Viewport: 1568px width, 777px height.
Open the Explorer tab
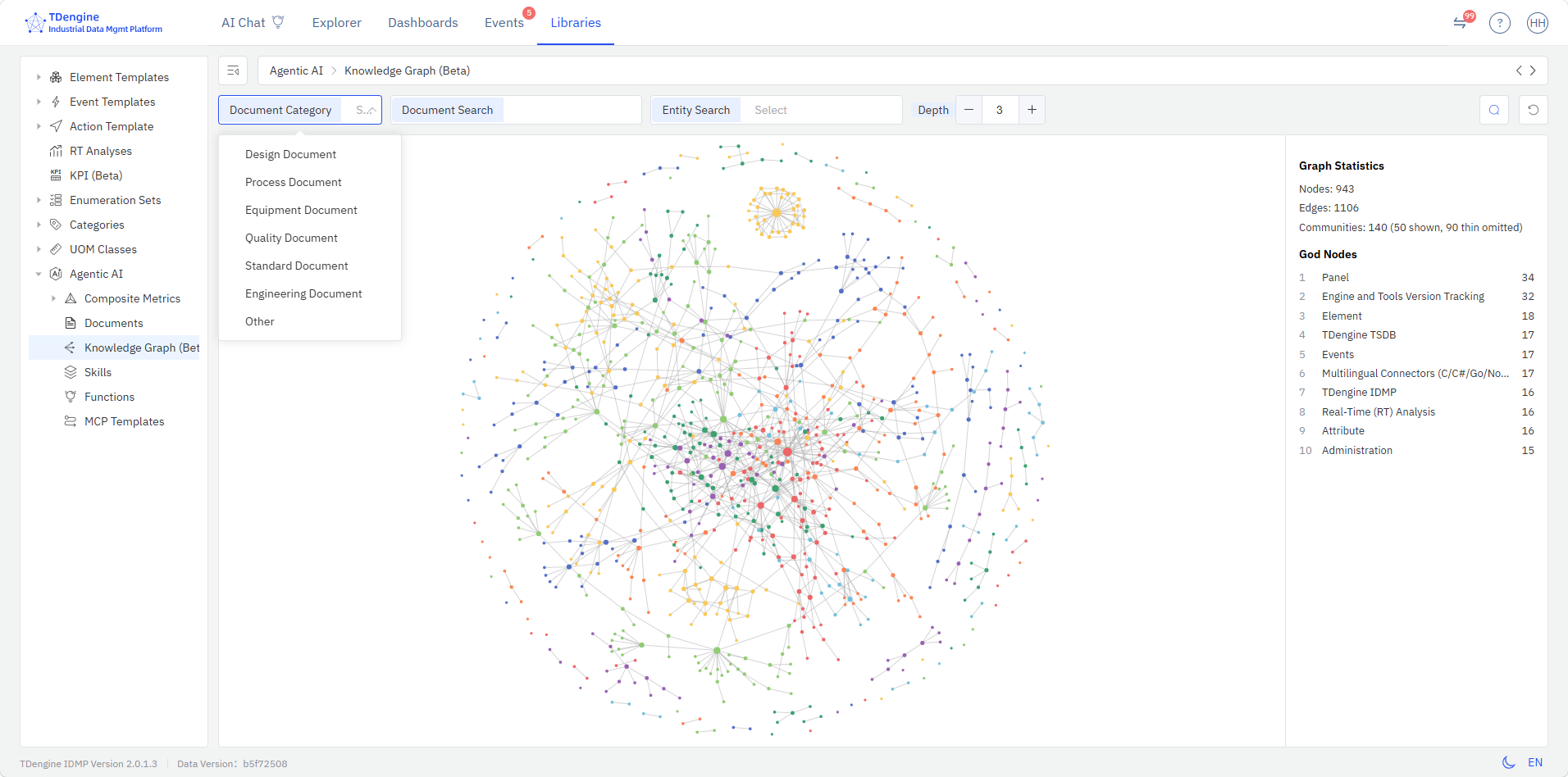(x=336, y=22)
